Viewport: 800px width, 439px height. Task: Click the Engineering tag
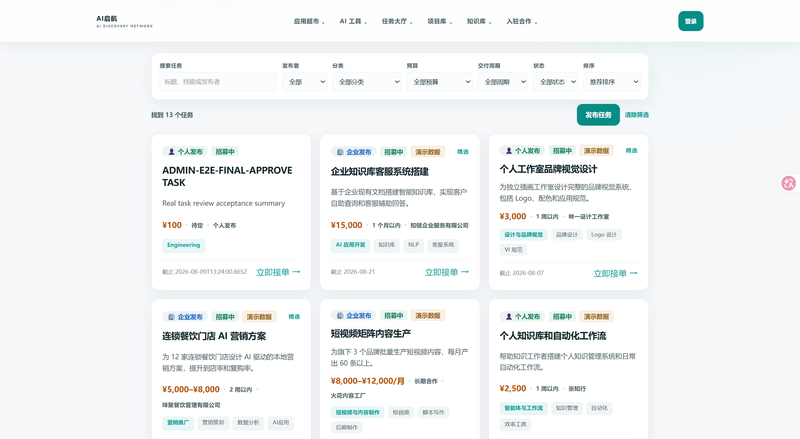184,245
